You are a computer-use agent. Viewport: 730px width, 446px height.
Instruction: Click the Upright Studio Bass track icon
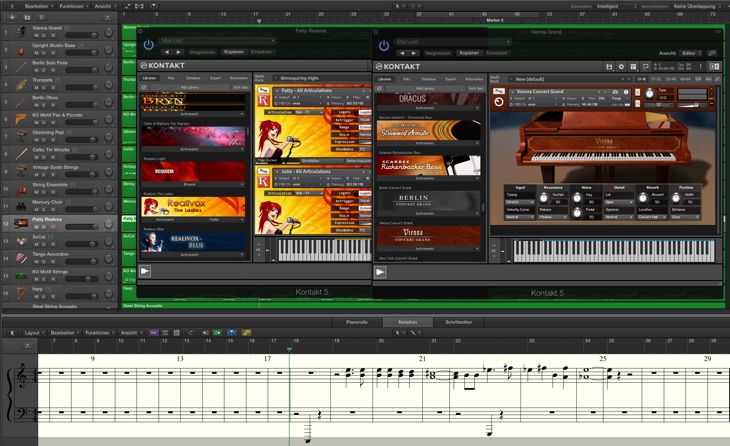21,49
